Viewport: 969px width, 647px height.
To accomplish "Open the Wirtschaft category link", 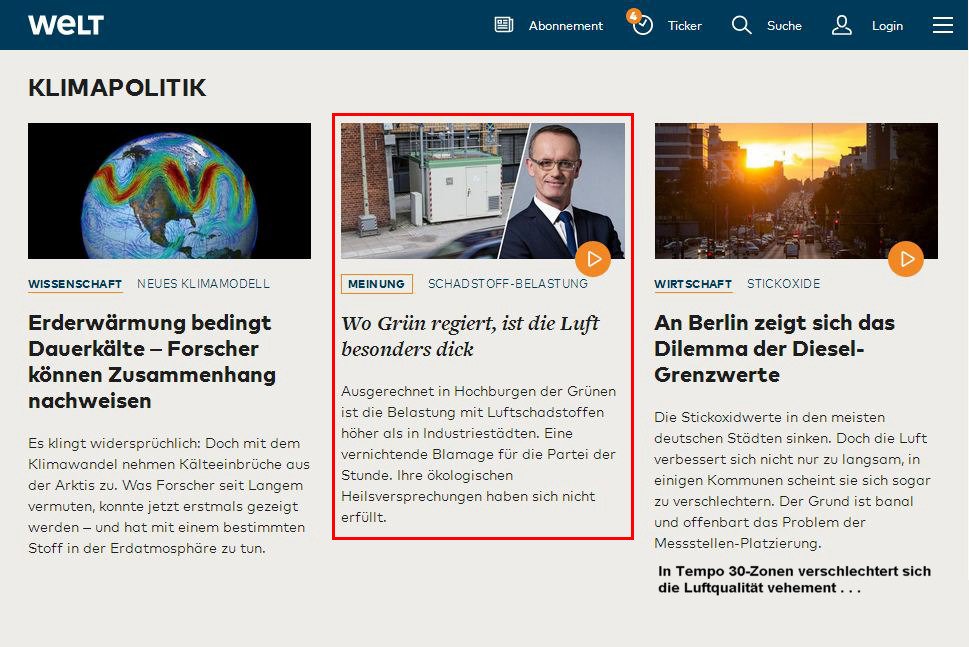I will (x=693, y=284).
